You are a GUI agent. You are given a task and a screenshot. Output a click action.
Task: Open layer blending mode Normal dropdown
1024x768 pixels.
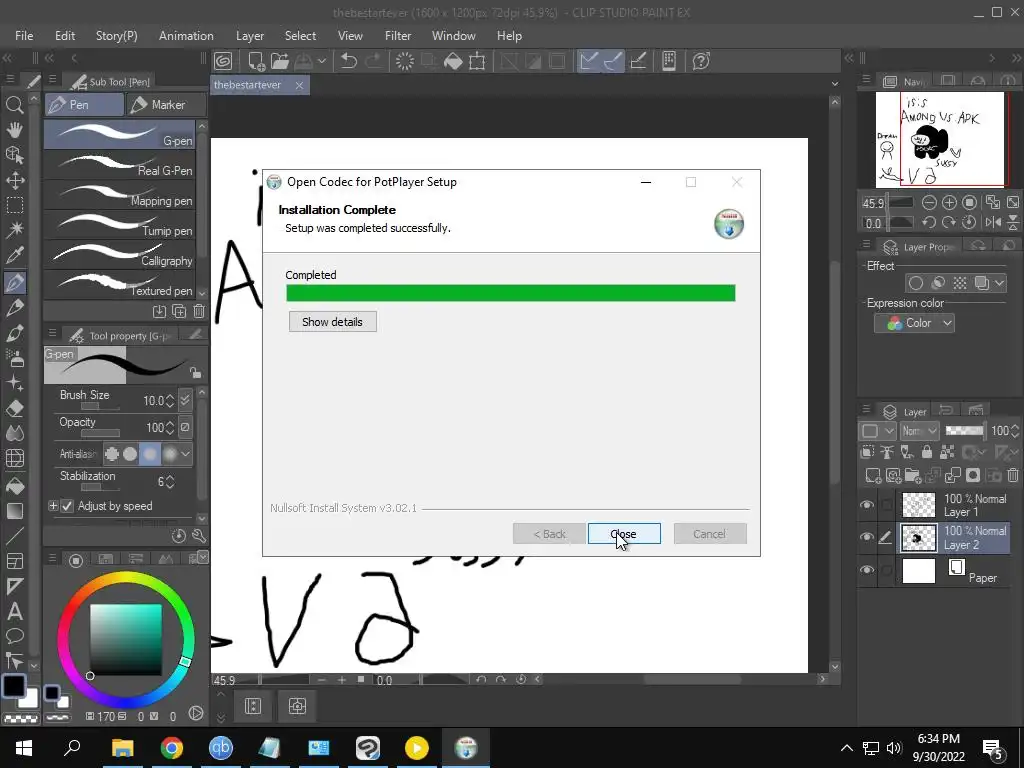click(920, 430)
